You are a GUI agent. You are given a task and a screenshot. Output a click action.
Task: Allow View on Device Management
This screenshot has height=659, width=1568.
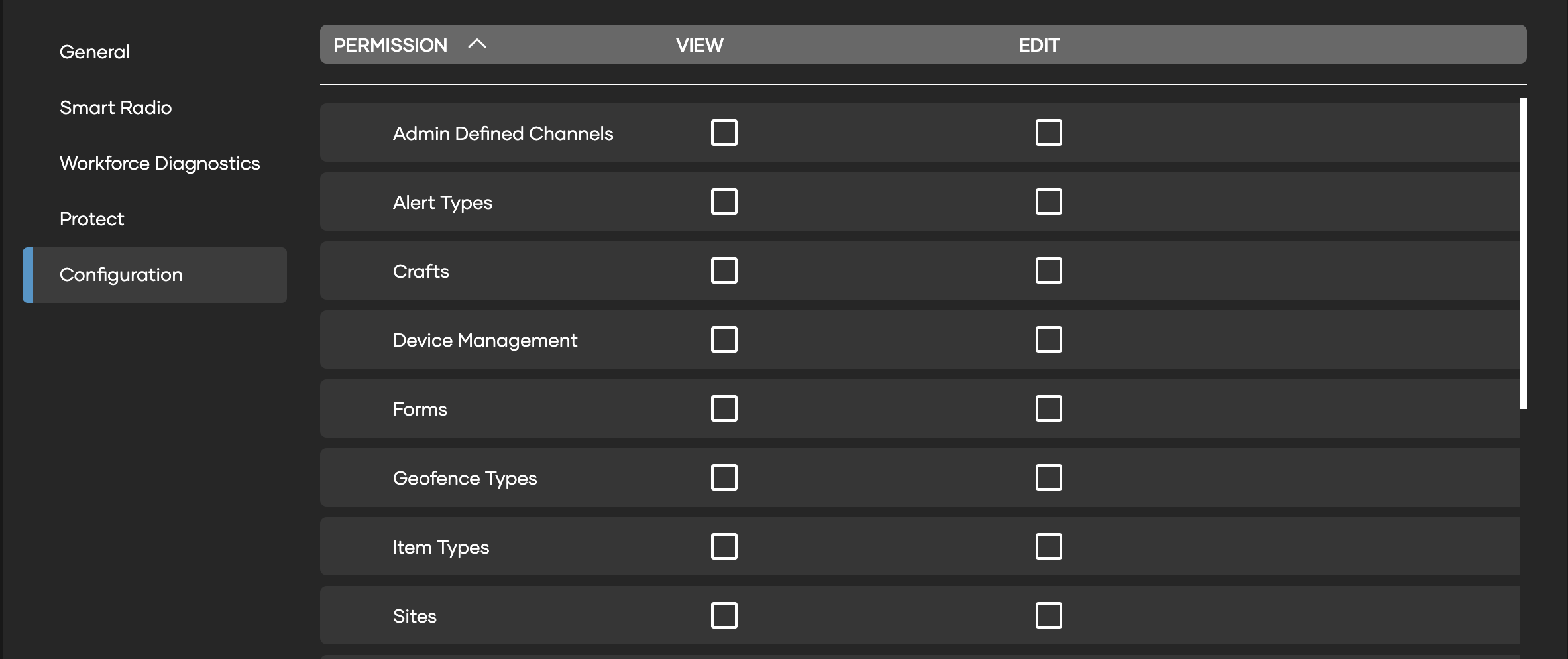tap(724, 339)
